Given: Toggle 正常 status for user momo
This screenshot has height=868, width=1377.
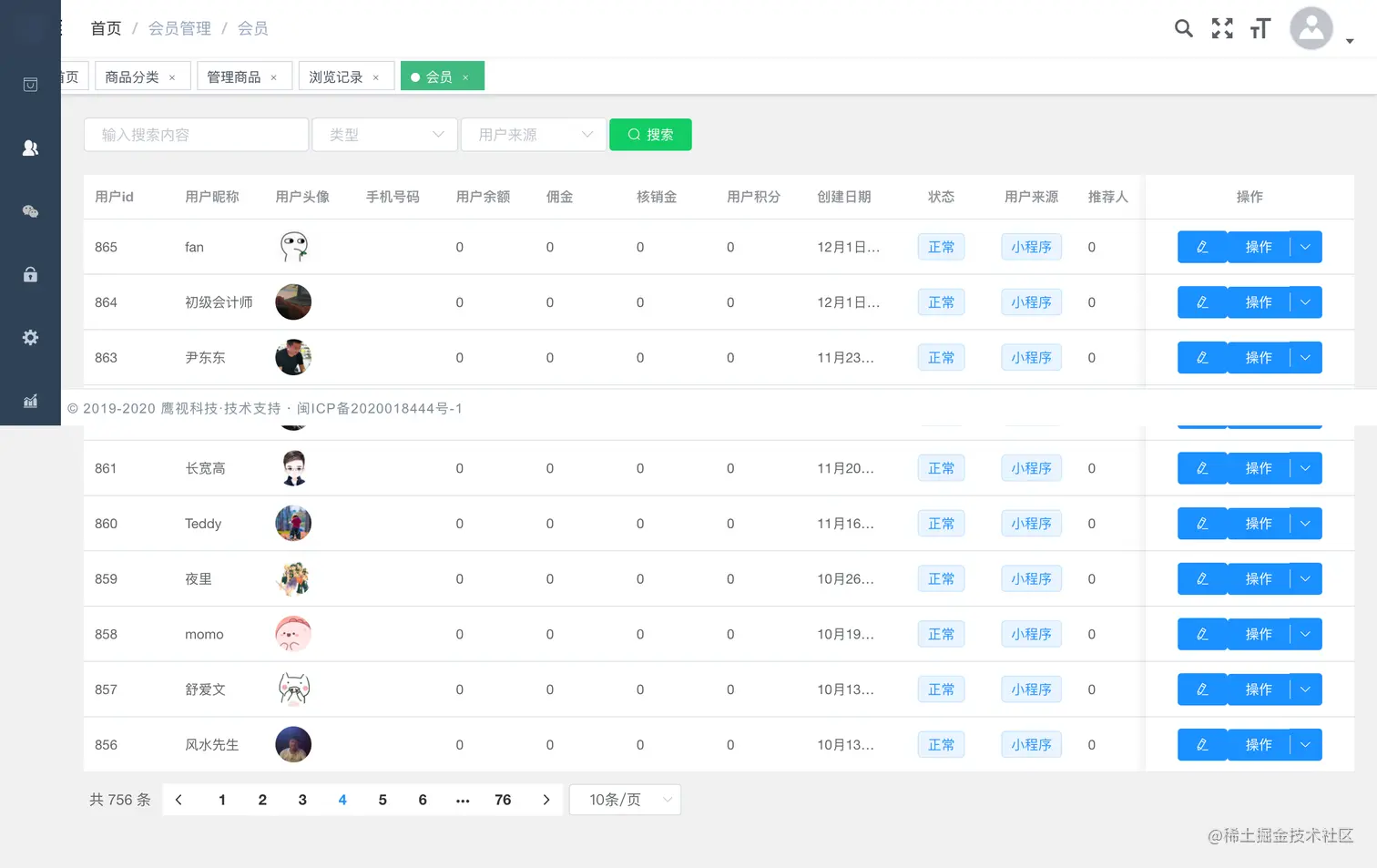Looking at the screenshot, I should click(941, 634).
